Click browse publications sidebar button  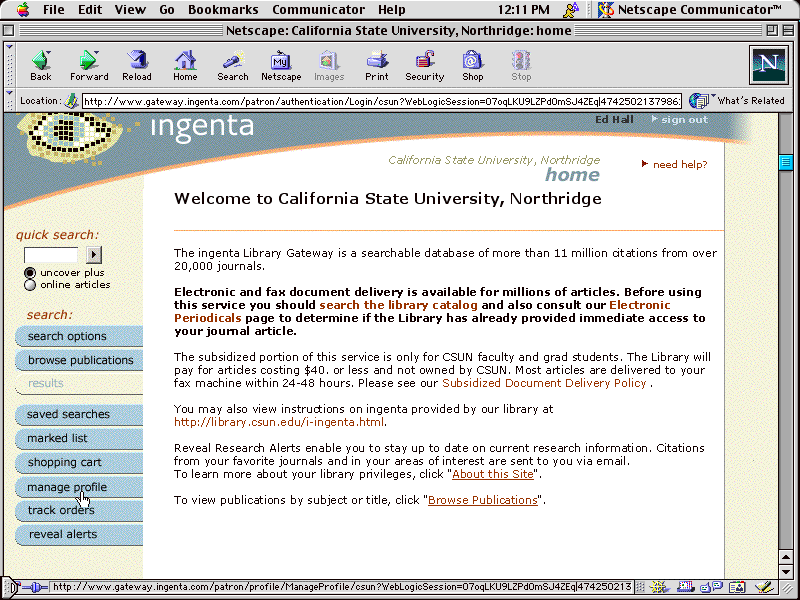[79, 360]
